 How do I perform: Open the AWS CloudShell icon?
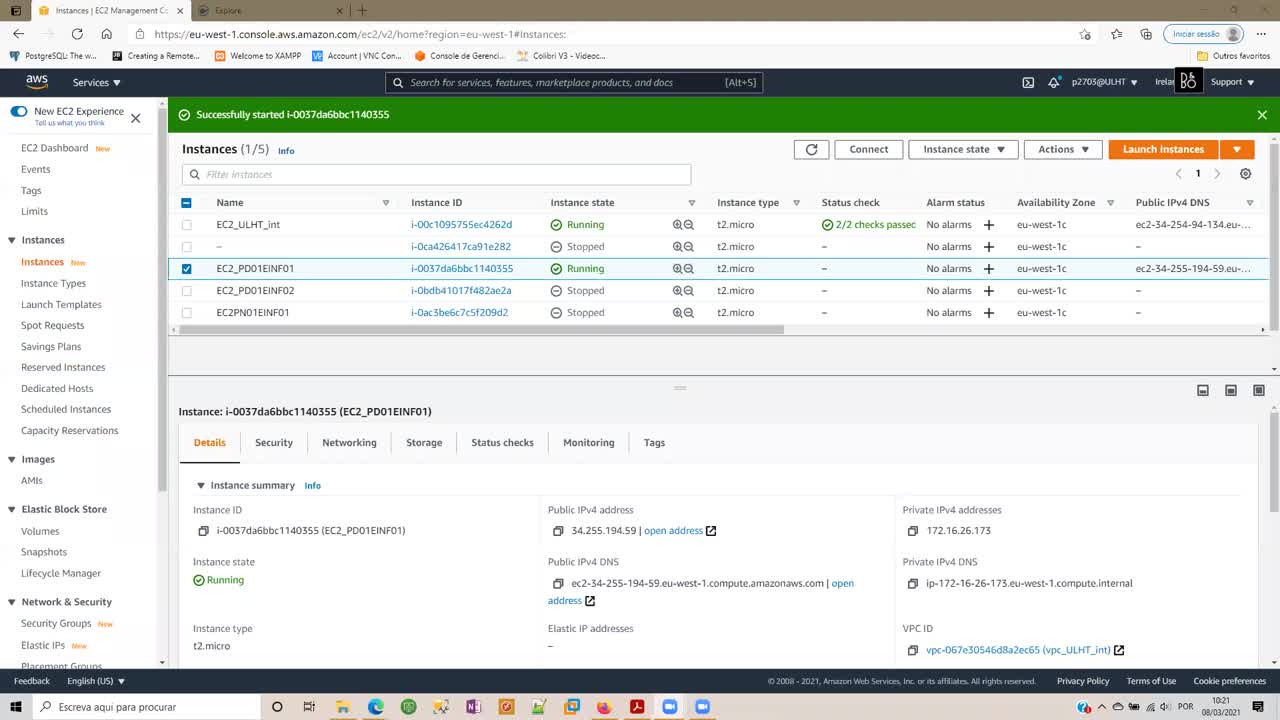click(1028, 82)
